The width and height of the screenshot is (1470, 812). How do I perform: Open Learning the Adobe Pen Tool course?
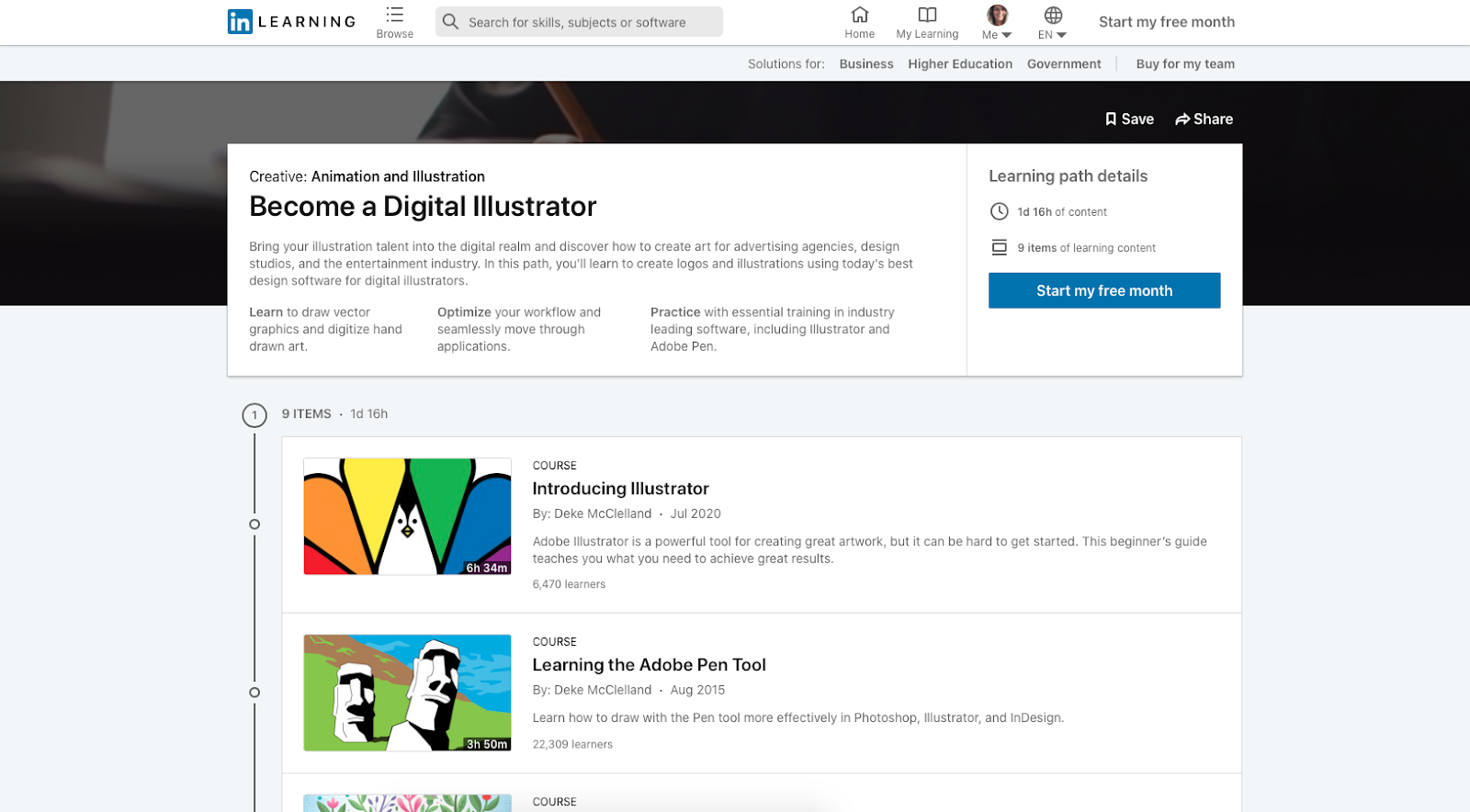[x=650, y=665]
